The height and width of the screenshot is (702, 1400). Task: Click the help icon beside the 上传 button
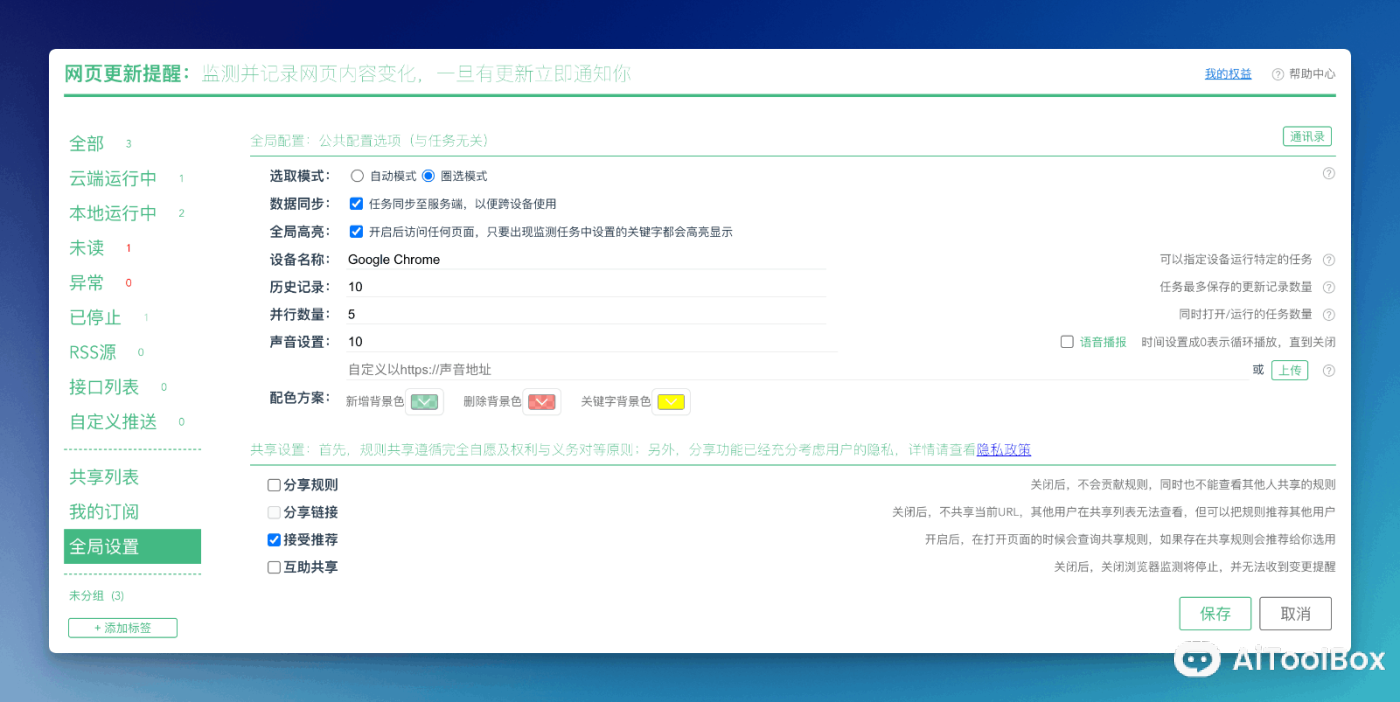coord(1329,369)
